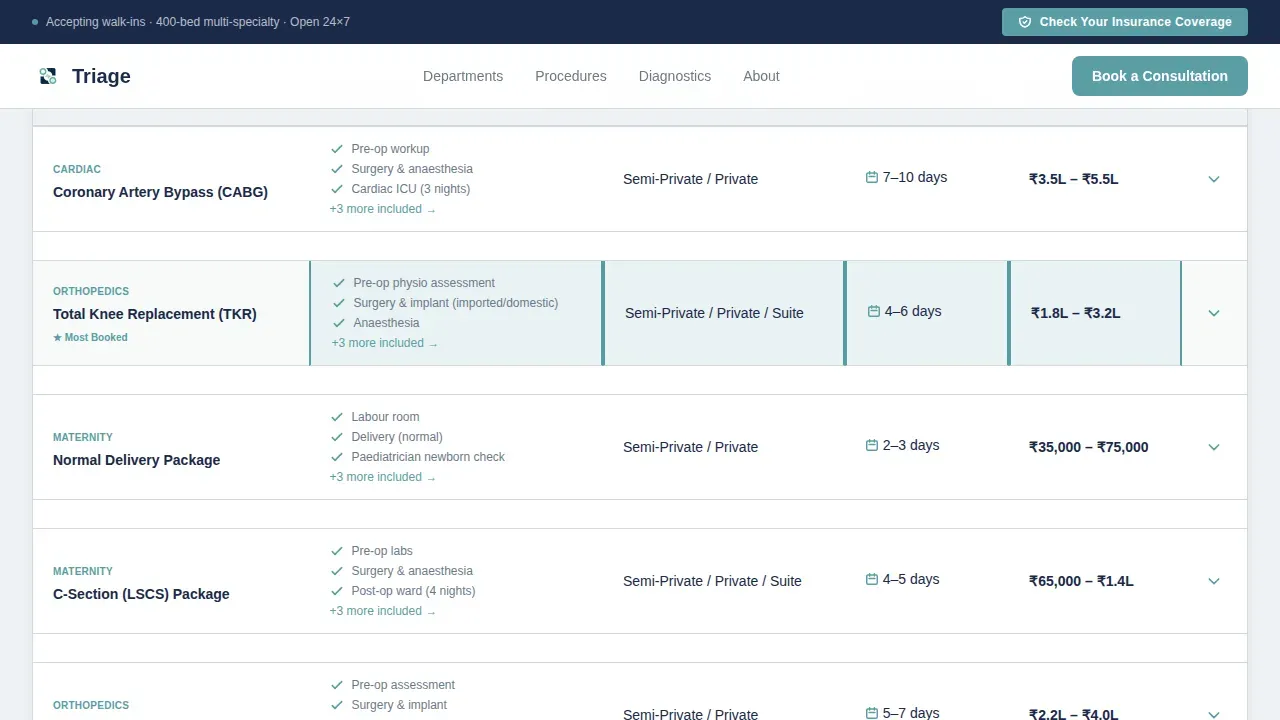The height and width of the screenshot is (720, 1280).
Task: Expand the Total Knee Replacement row chevron
Action: (x=1214, y=313)
